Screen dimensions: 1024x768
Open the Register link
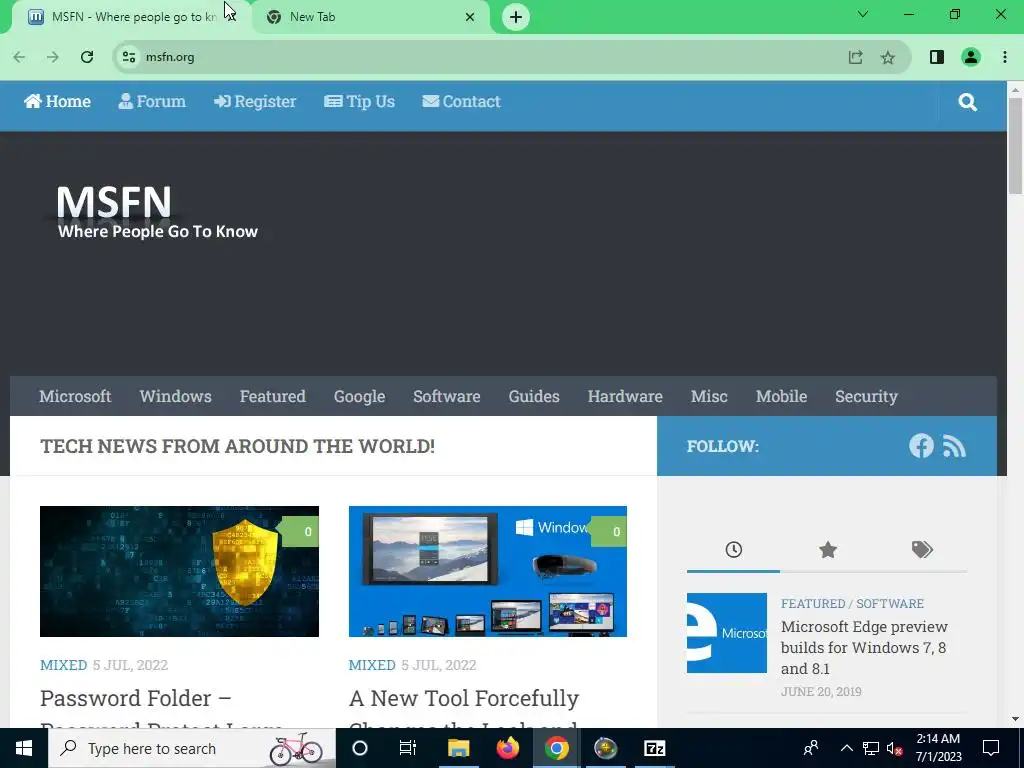pyautogui.click(x=255, y=101)
